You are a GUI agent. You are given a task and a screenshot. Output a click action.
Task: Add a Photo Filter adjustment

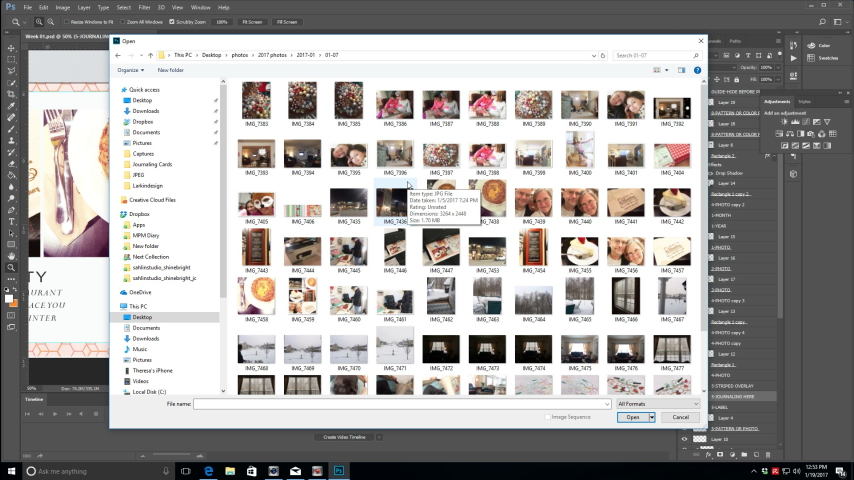811,133
